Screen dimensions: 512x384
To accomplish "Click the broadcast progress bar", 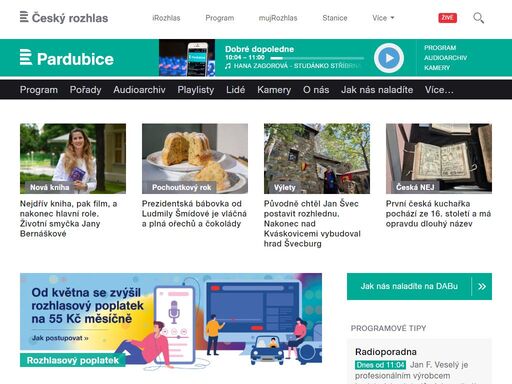I will point(317,58).
